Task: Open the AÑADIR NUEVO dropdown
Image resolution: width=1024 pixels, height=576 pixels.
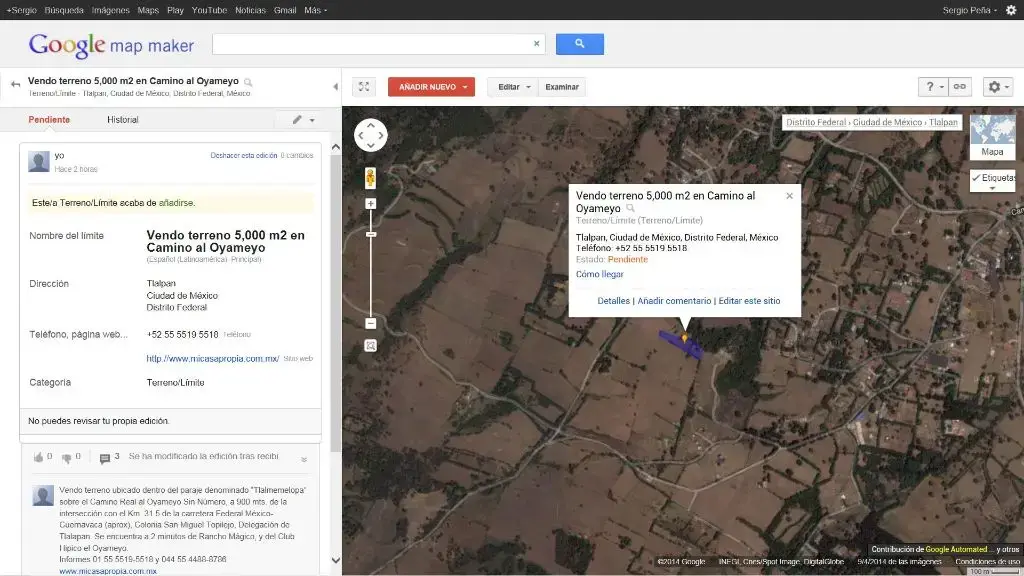Action: coord(431,87)
